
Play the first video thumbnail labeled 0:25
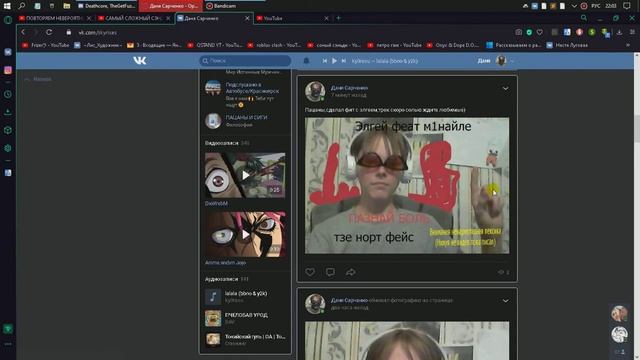click(245, 176)
